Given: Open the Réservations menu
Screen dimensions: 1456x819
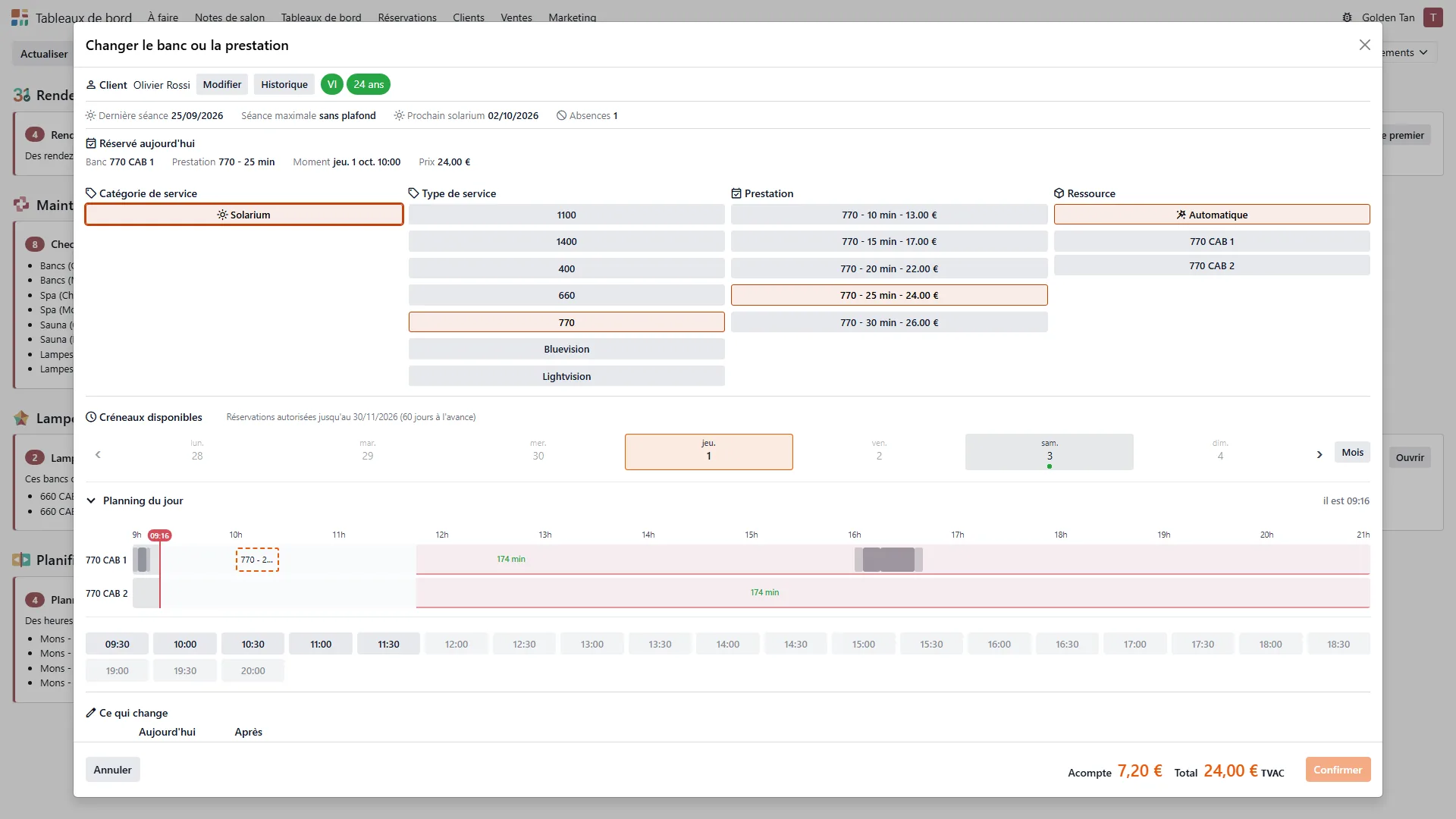Looking at the screenshot, I should coord(407,17).
